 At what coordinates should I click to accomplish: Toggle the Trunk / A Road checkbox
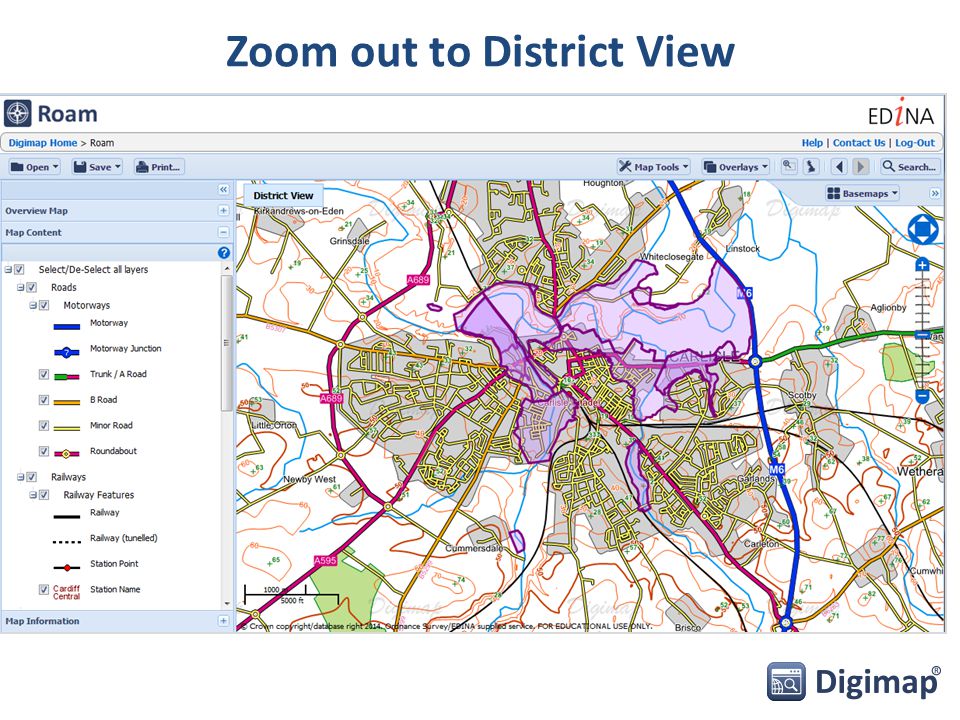click(44, 374)
